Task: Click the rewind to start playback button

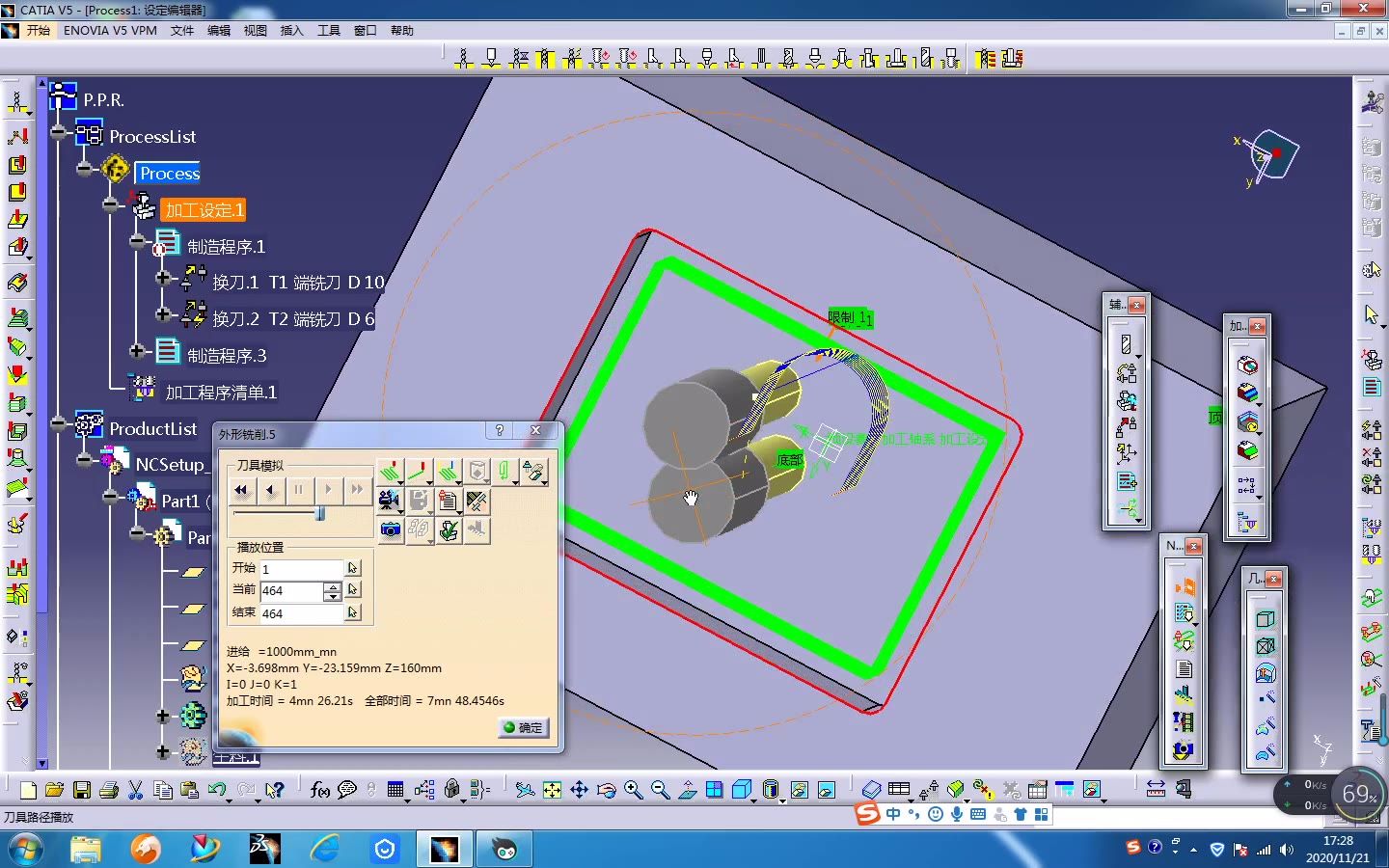Action: click(241, 490)
